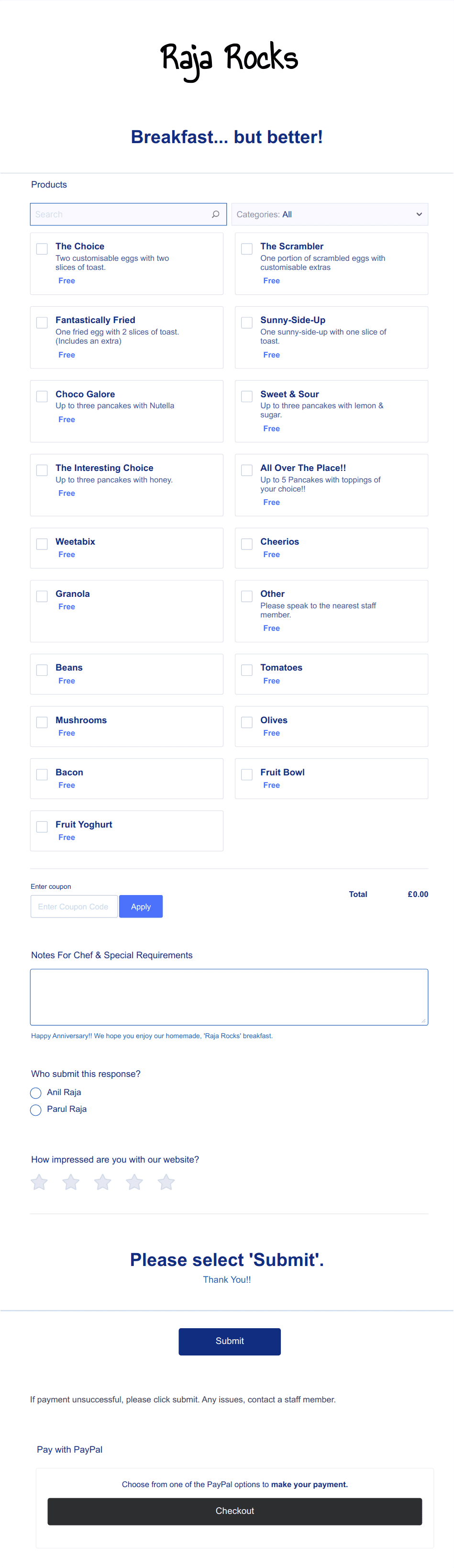Give a three-star website rating

[102, 1181]
